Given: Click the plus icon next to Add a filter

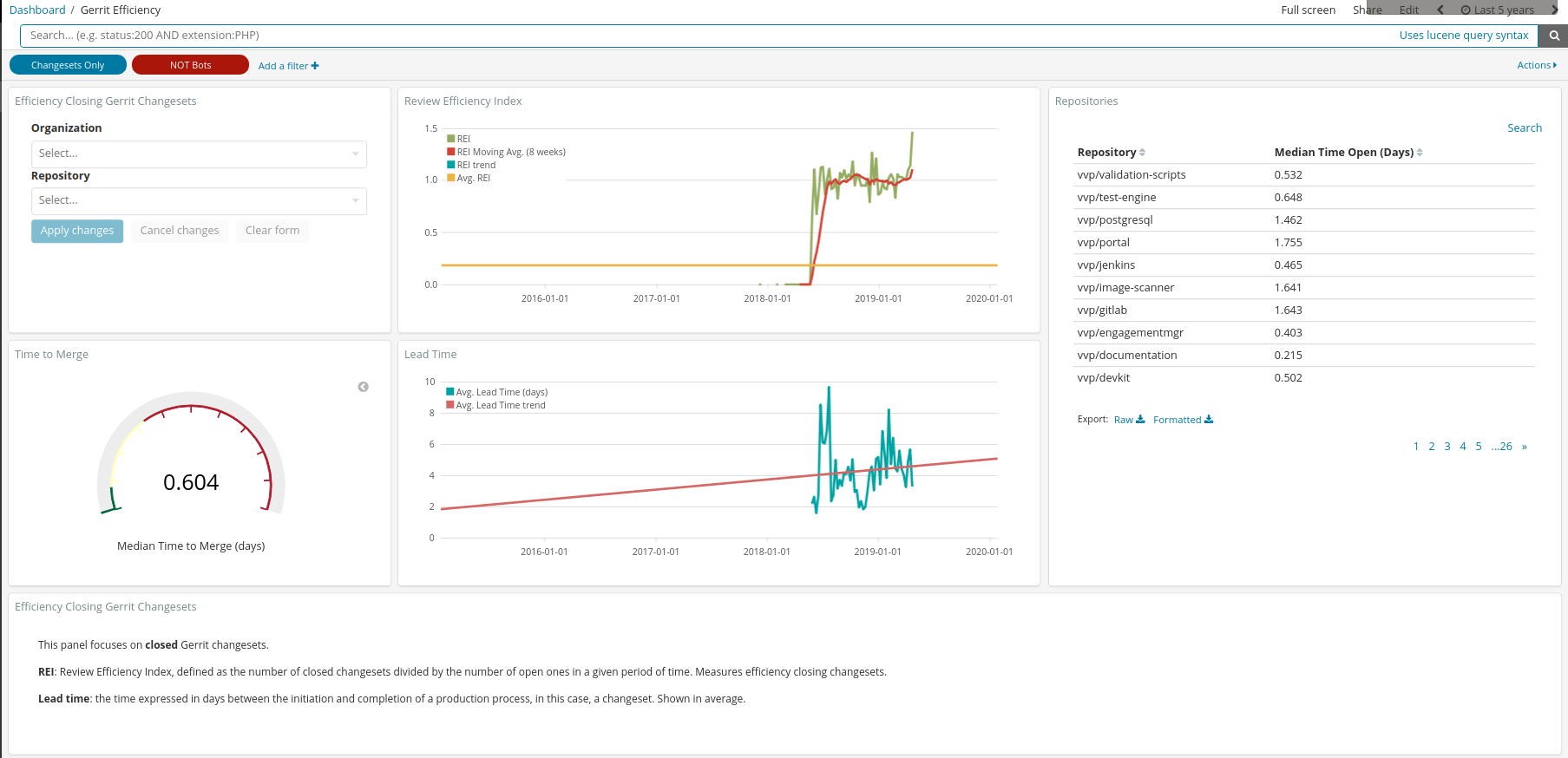Looking at the screenshot, I should click(315, 66).
